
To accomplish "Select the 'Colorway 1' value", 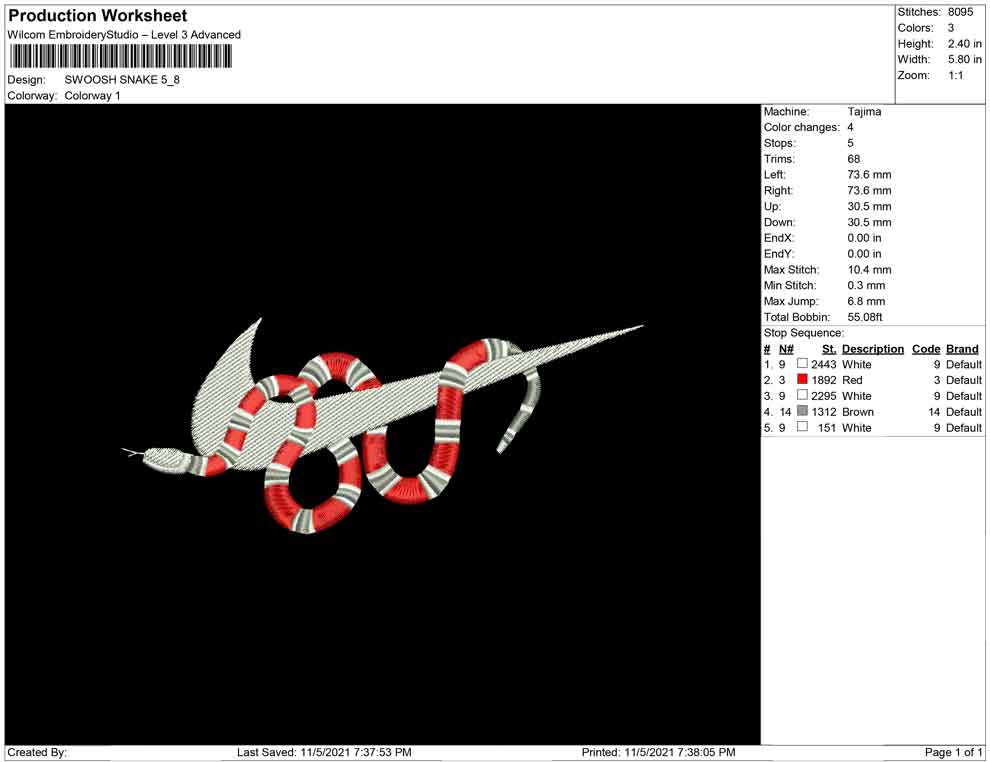I will pos(92,96).
